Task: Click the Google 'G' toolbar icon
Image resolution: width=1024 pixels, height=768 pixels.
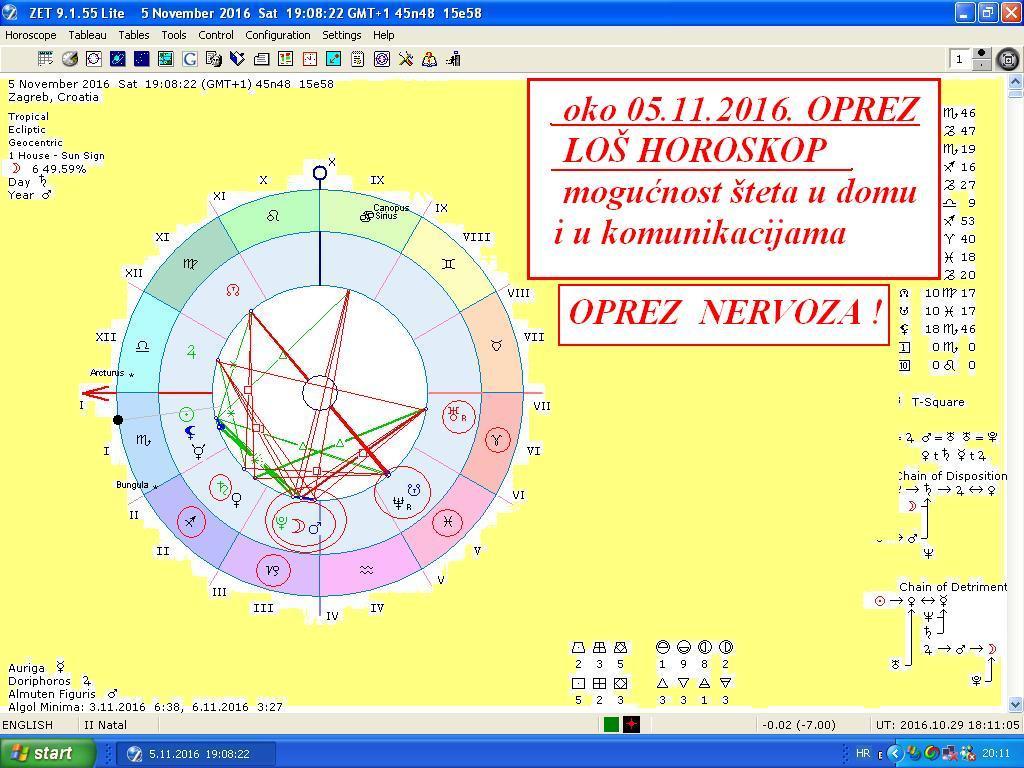Action: (x=189, y=59)
